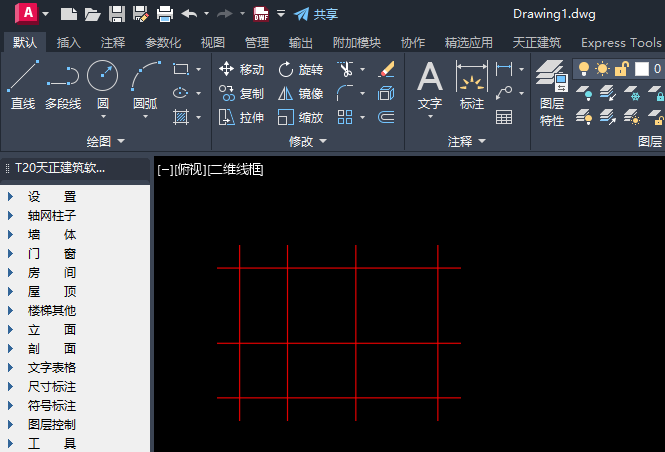Screen dimensions: 665x452
Task: Choose the Ellipse draw tool icon
Action: pos(181,93)
